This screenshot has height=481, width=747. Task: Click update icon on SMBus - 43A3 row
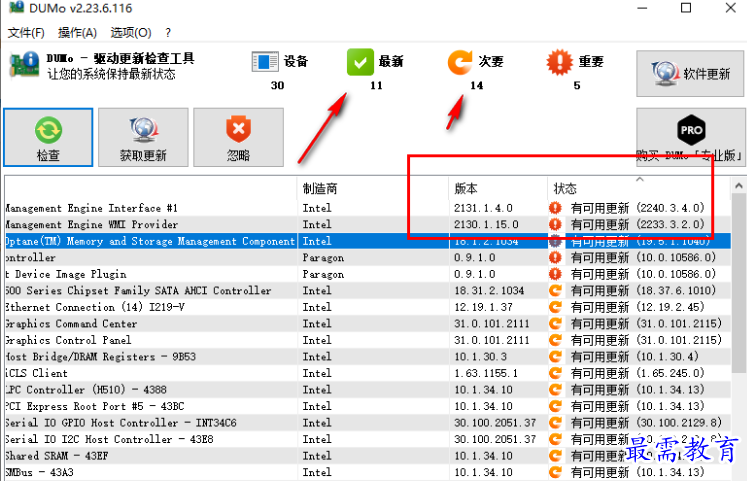coord(555,472)
